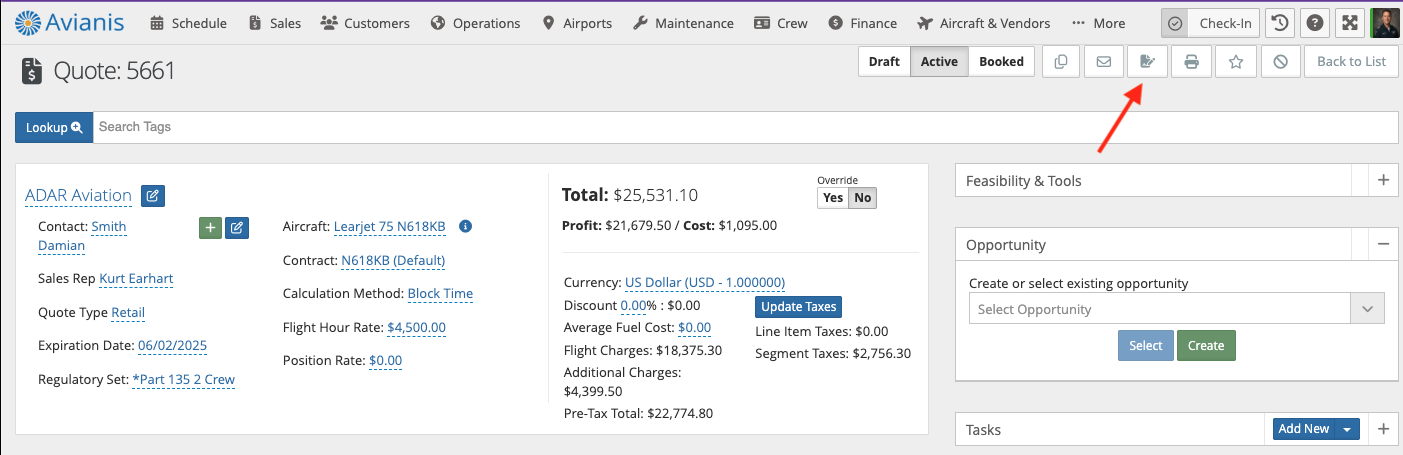Open the Select Opportunity dropdown
Image resolution: width=1403 pixels, height=455 pixels.
point(1177,309)
